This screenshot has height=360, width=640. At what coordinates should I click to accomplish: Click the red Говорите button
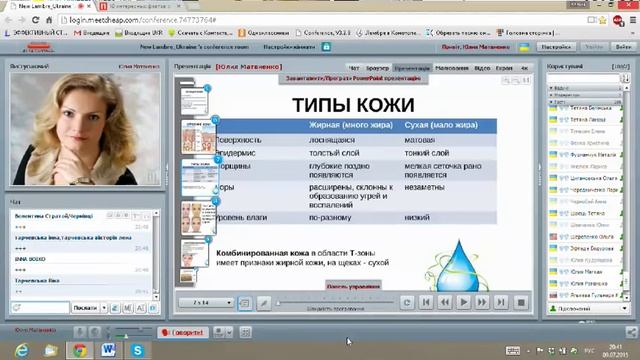183,333
